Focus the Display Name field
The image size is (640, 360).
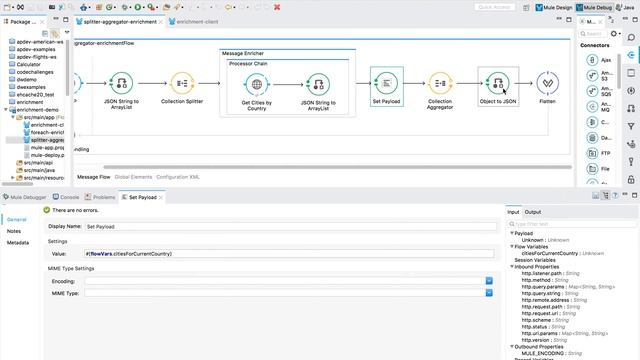pos(291,226)
